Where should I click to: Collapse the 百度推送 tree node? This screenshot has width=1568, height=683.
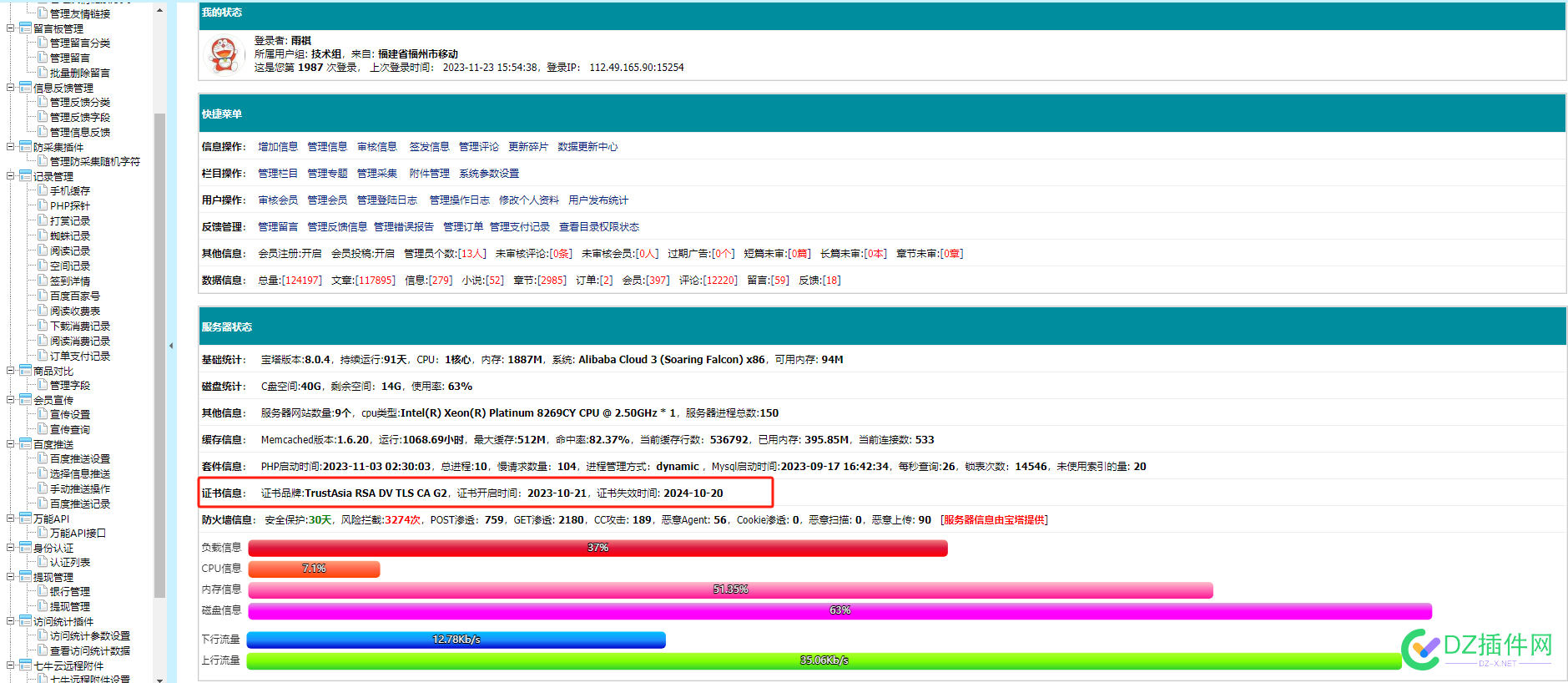coord(11,444)
